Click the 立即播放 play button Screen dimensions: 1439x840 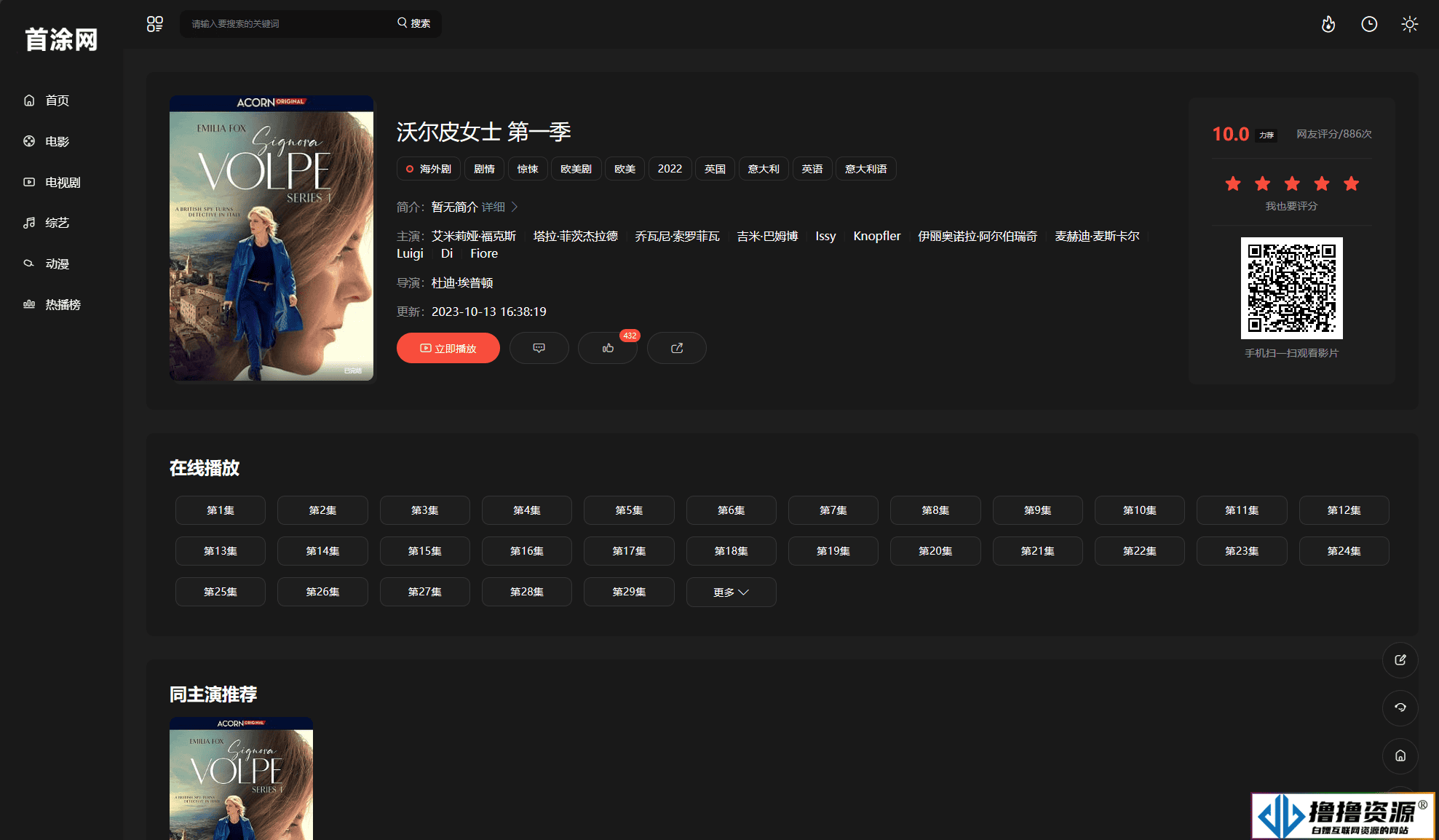(448, 348)
